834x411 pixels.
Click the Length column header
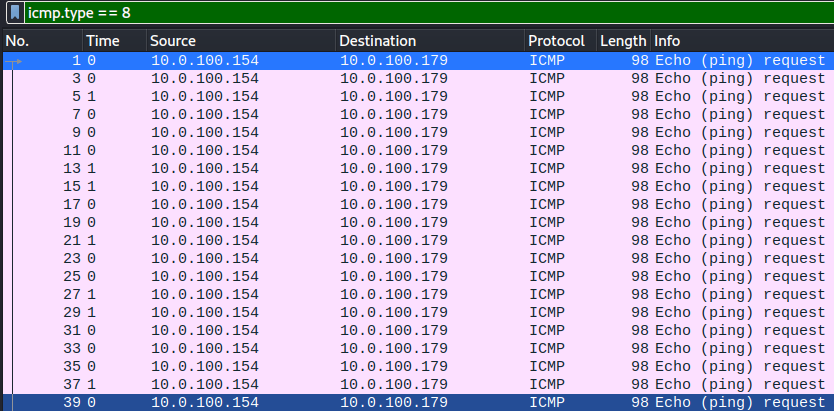[623, 41]
